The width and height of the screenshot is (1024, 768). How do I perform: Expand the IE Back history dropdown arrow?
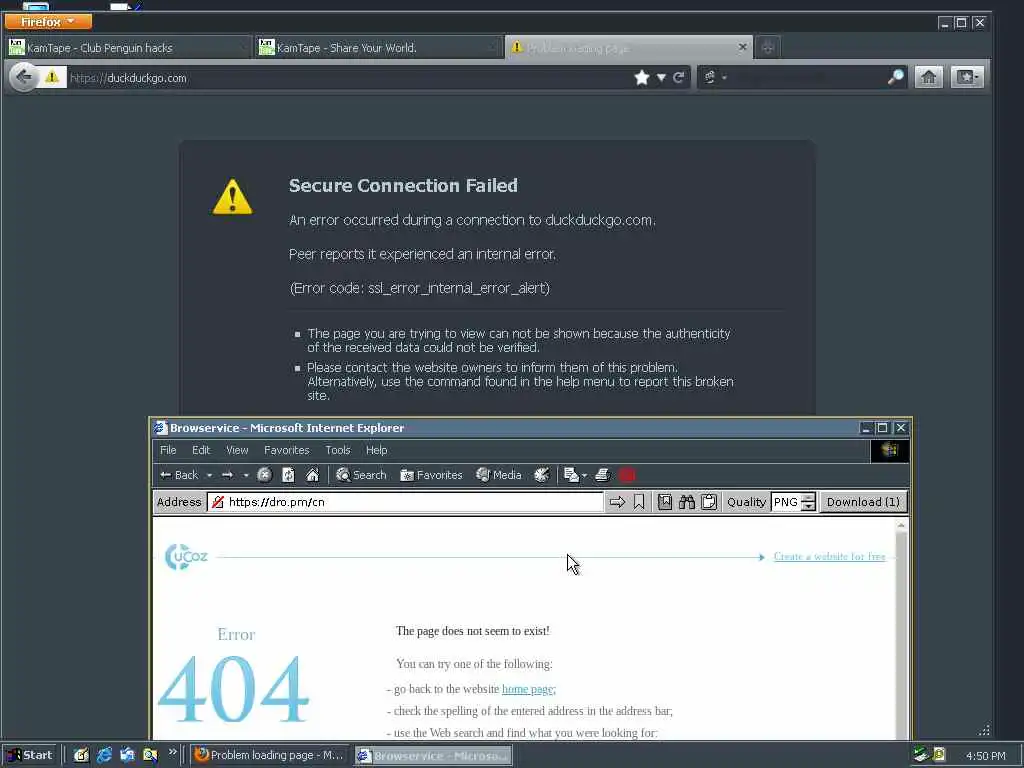coord(209,475)
